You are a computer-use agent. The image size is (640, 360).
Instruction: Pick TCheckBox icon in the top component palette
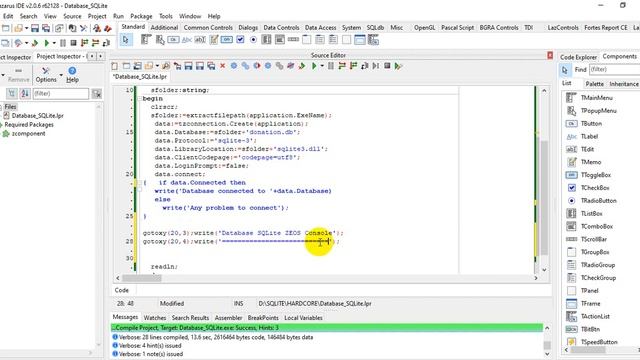[x=240, y=40]
